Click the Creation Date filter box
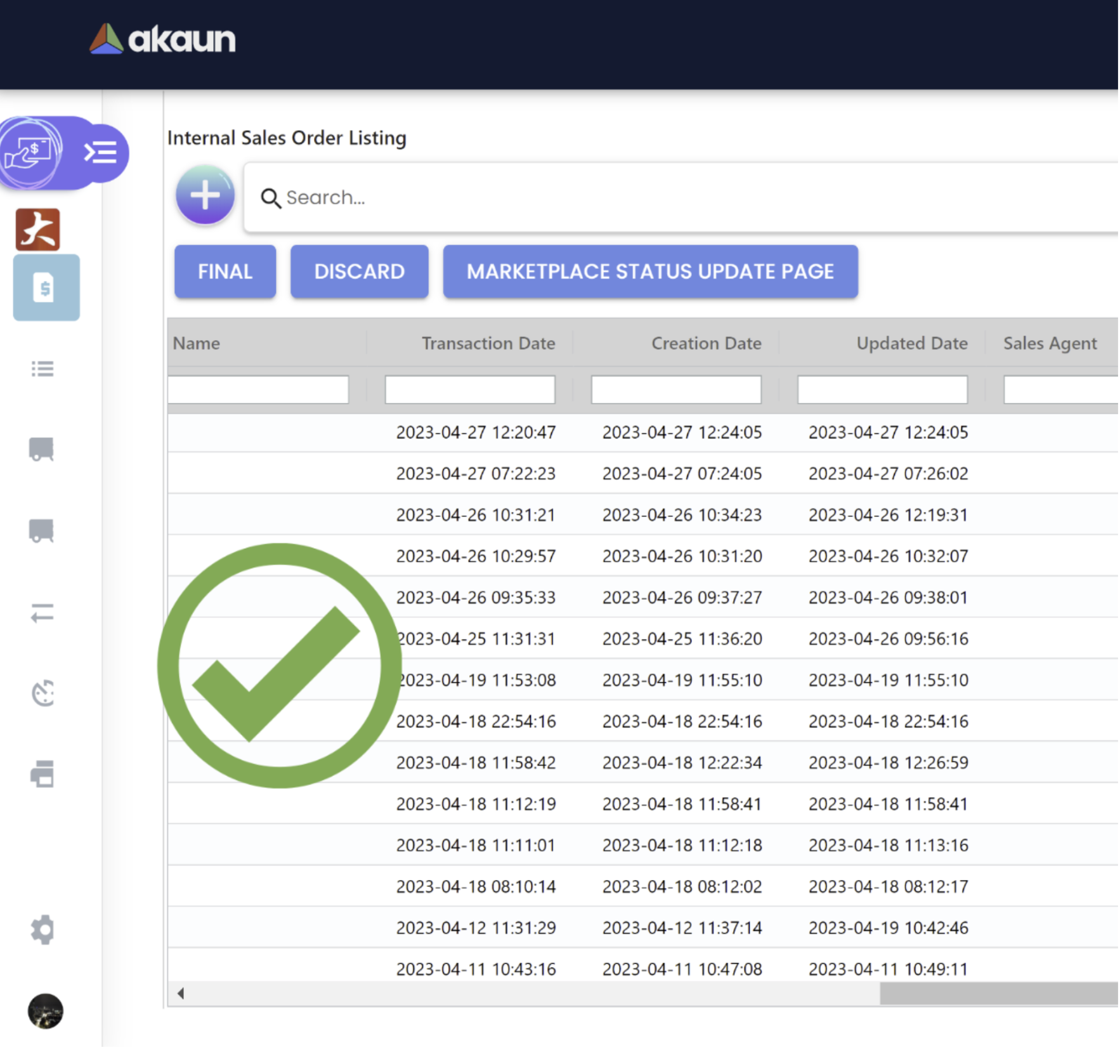The image size is (1120, 1064). pyautogui.click(x=676, y=390)
